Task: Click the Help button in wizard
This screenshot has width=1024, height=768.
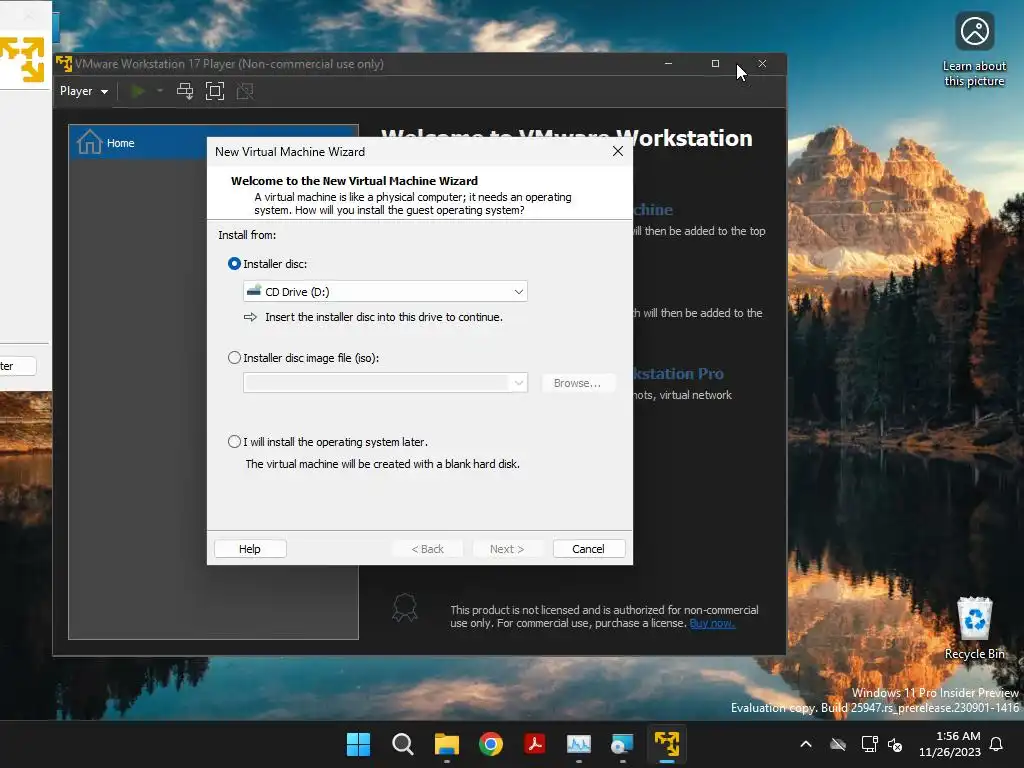Action: tap(250, 549)
